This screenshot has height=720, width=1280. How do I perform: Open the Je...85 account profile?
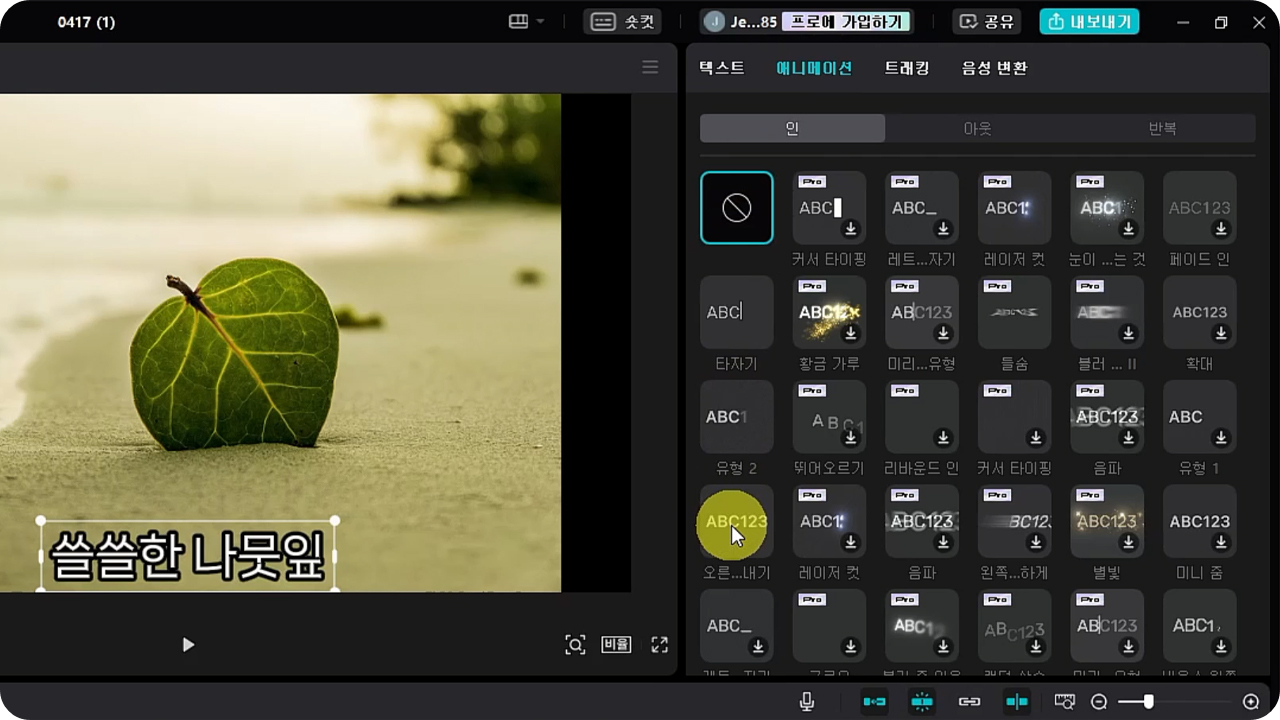(x=741, y=22)
